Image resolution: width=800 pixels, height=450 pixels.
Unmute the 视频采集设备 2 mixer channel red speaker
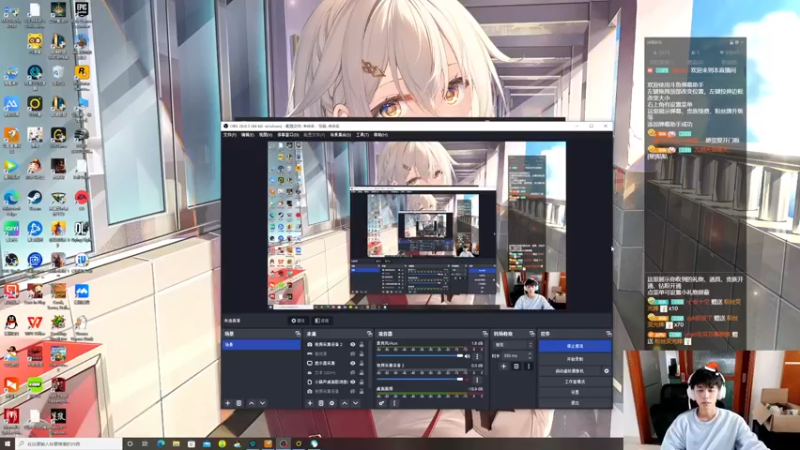pyautogui.click(x=467, y=379)
